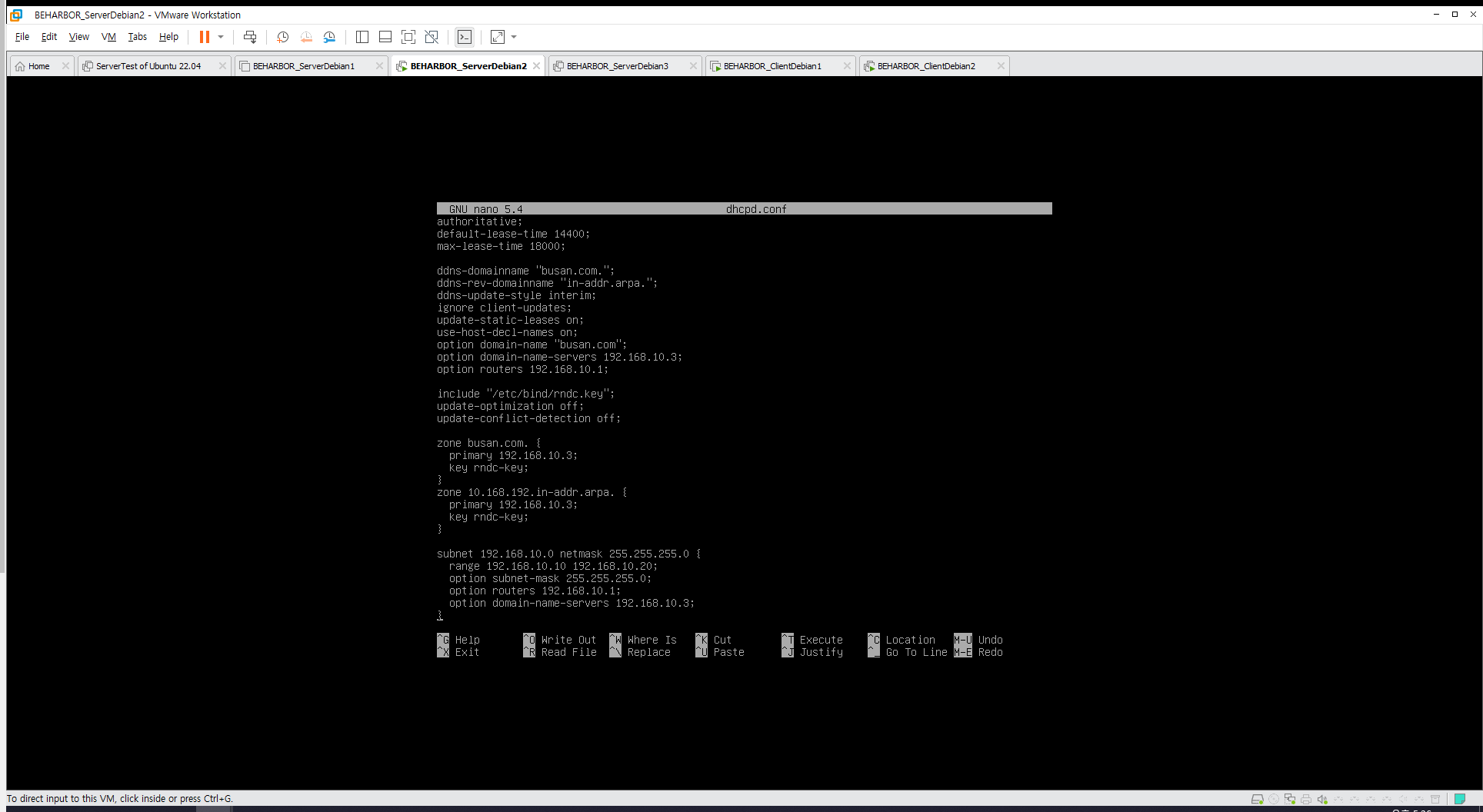Click 'default-lease-time 14400;' line
1483x812 pixels.
(x=513, y=234)
